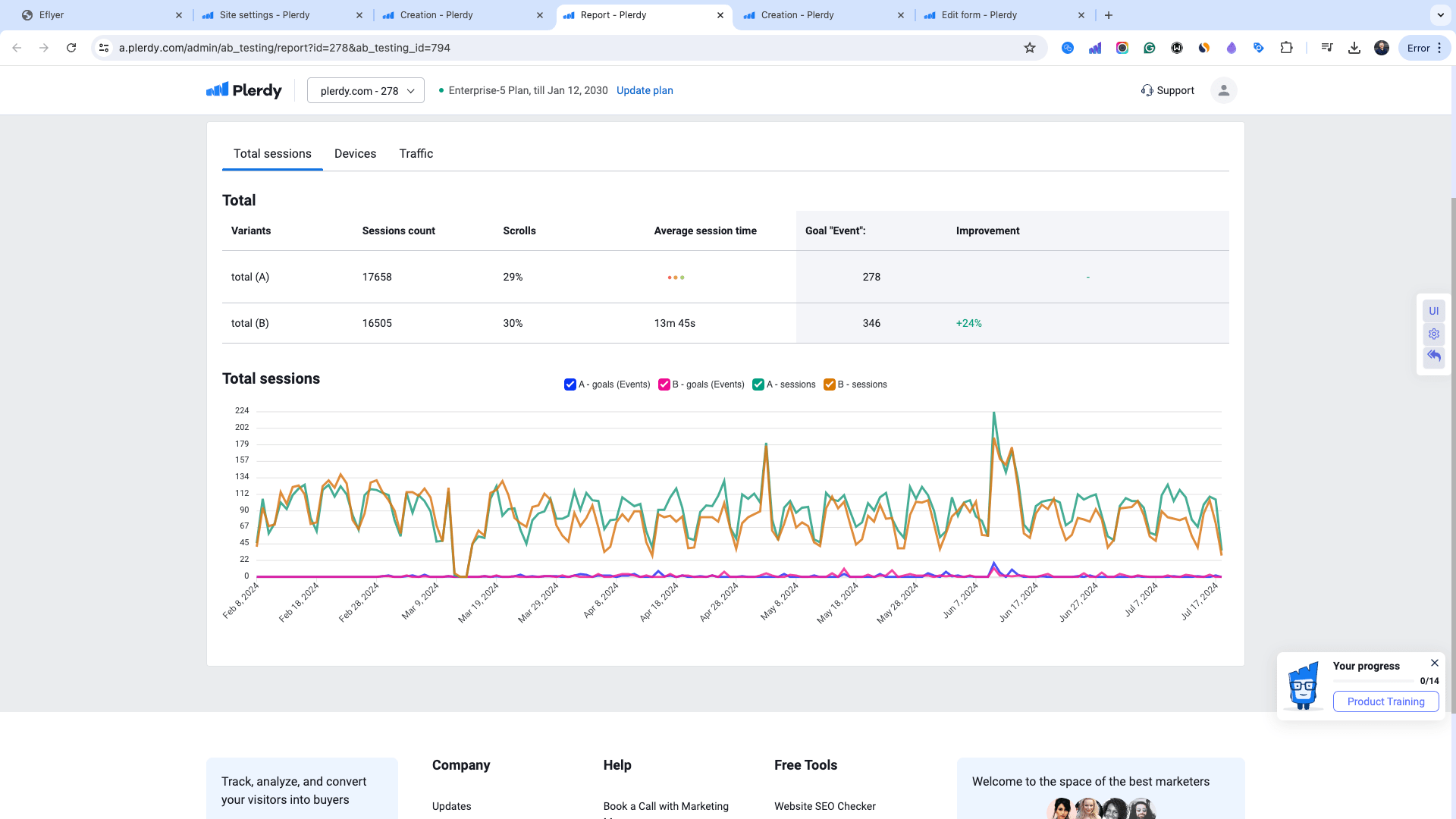Select the Devices tab

click(355, 153)
